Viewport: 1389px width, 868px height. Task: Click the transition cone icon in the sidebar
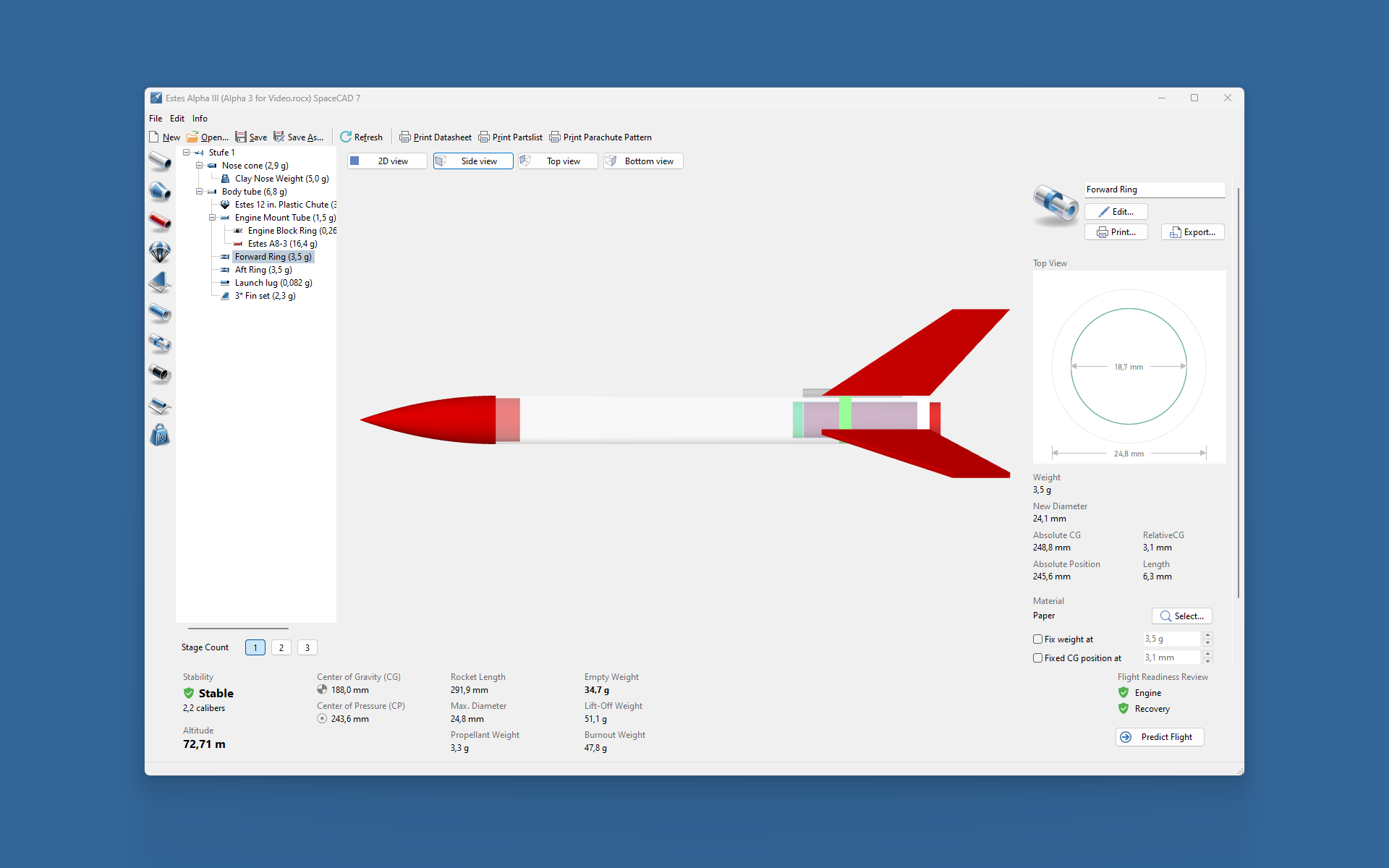(160, 191)
